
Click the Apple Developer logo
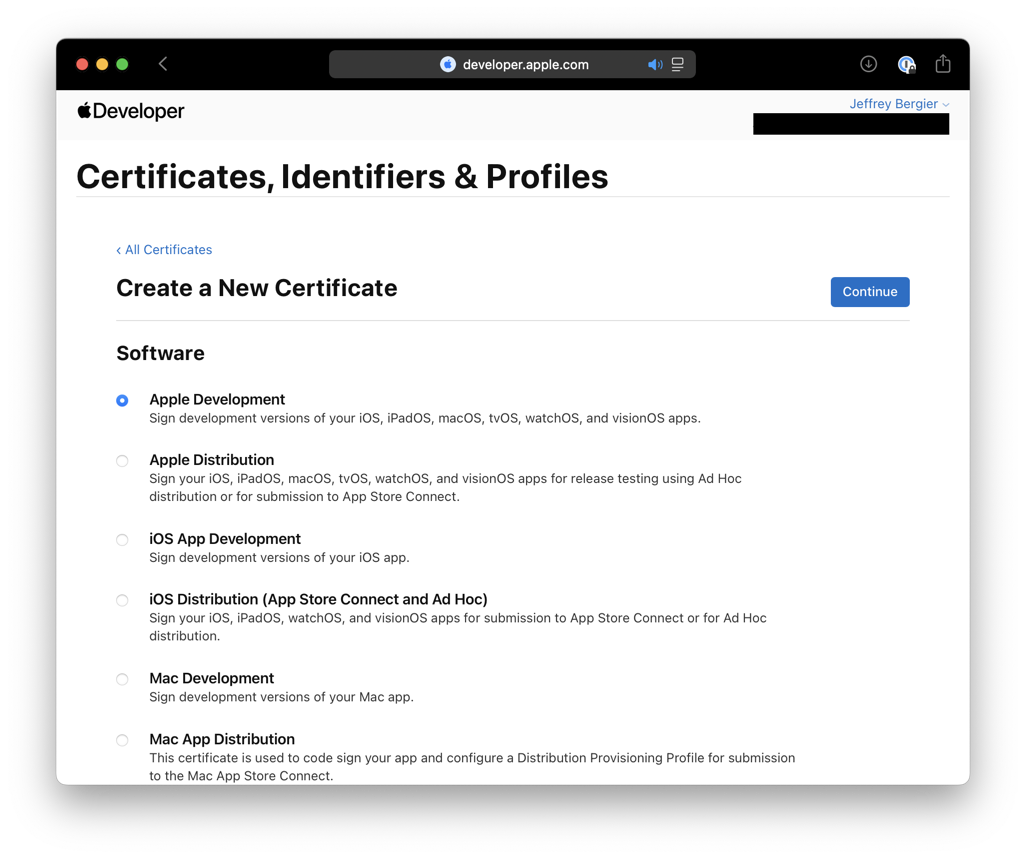click(x=131, y=111)
